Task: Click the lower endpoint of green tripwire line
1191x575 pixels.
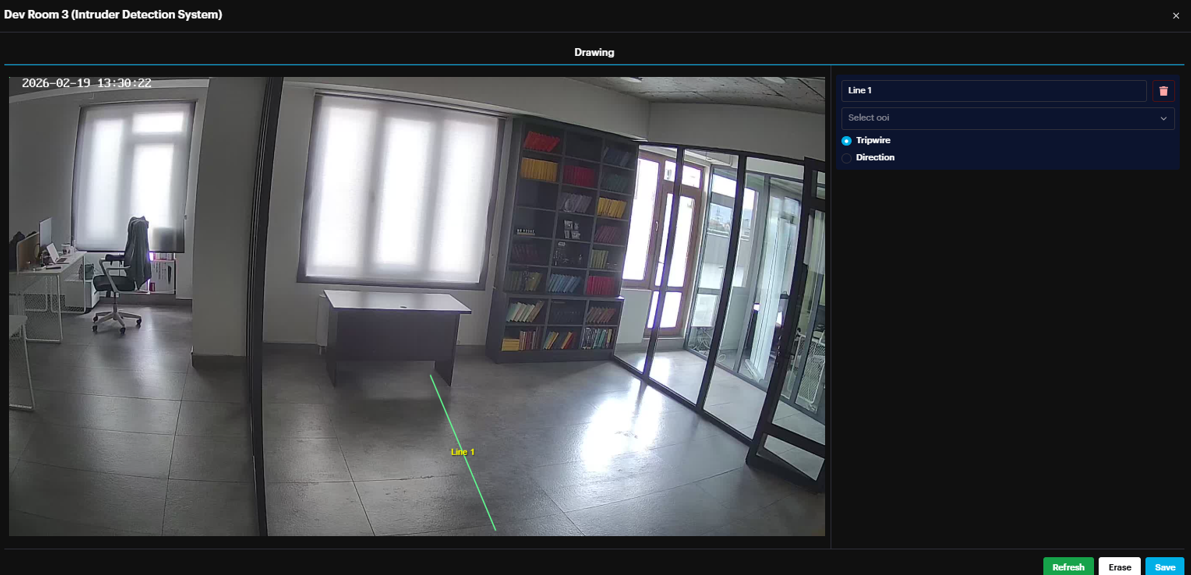Action: [495, 529]
